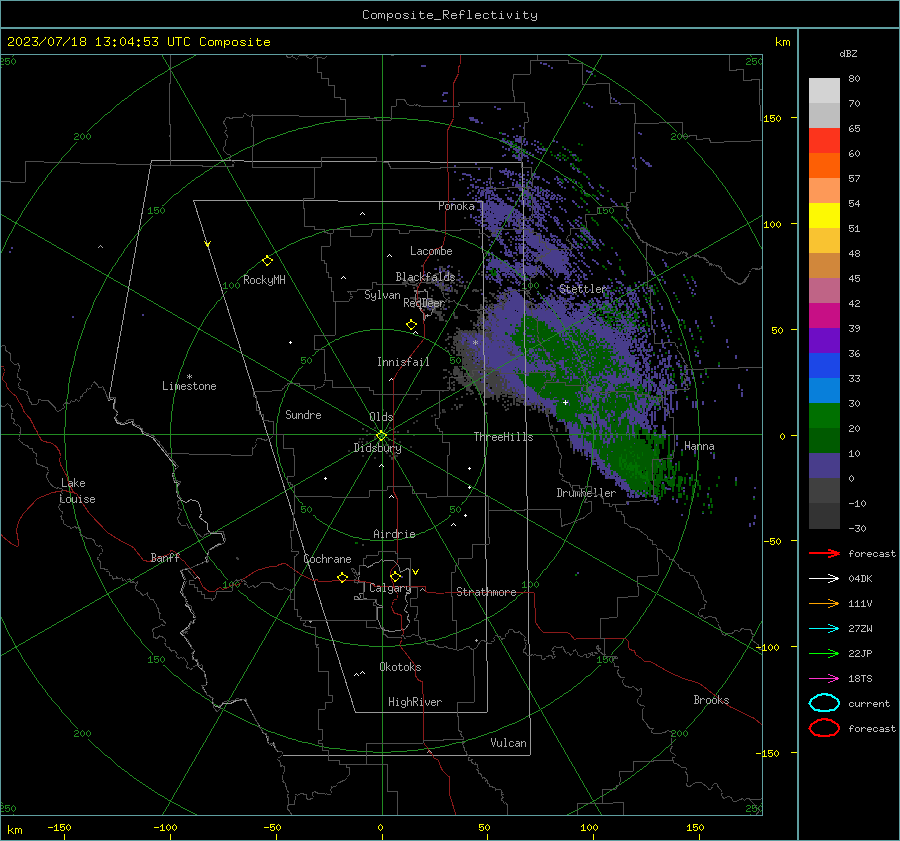Click the asterisk marker above Limestone
This screenshot has height=841, width=900.
[x=189, y=377]
